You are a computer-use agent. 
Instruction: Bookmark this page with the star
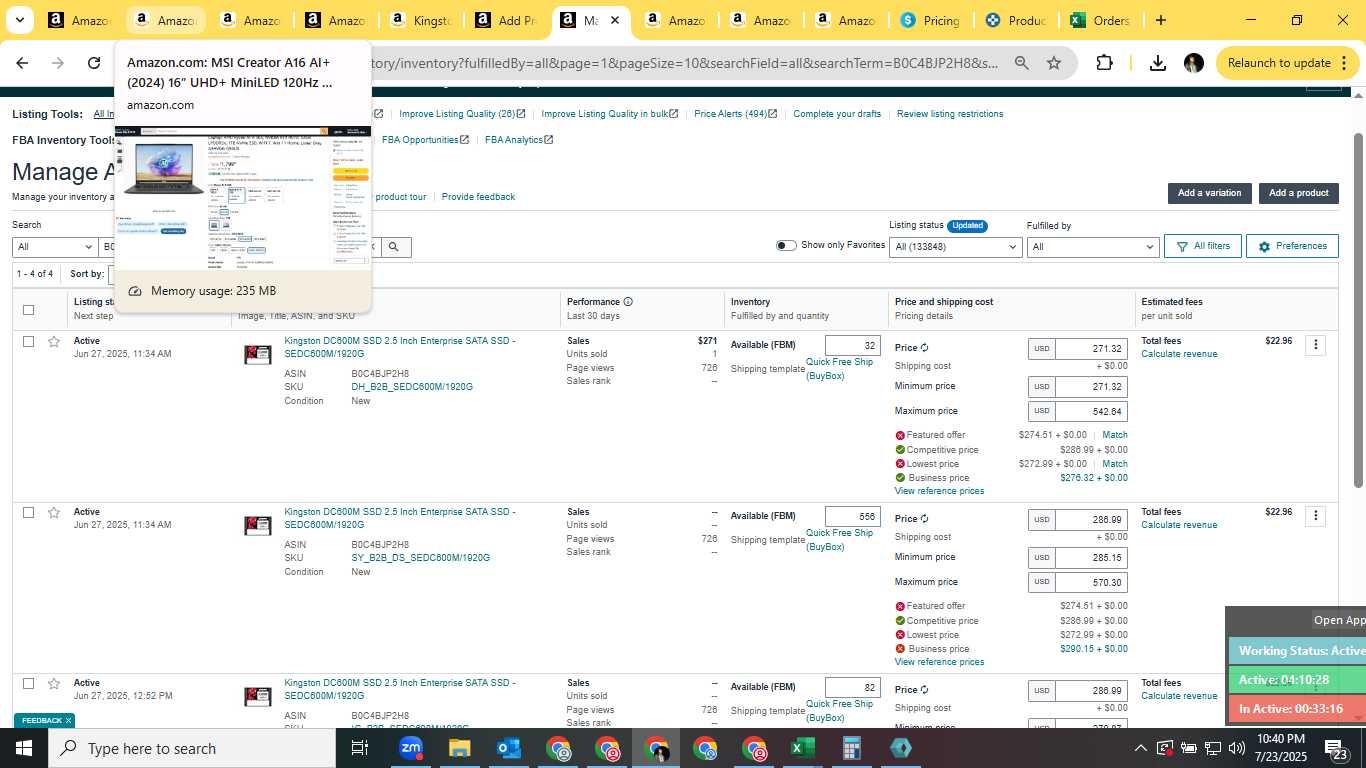click(x=1053, y=63)
